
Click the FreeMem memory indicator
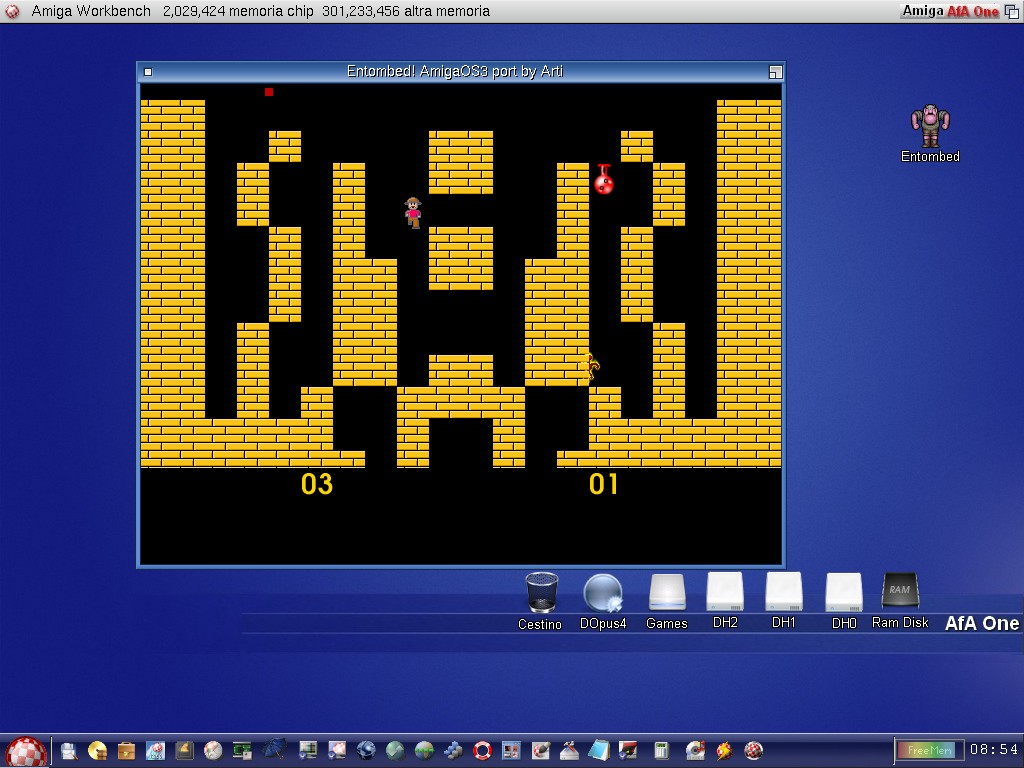(x=925, y=750)
